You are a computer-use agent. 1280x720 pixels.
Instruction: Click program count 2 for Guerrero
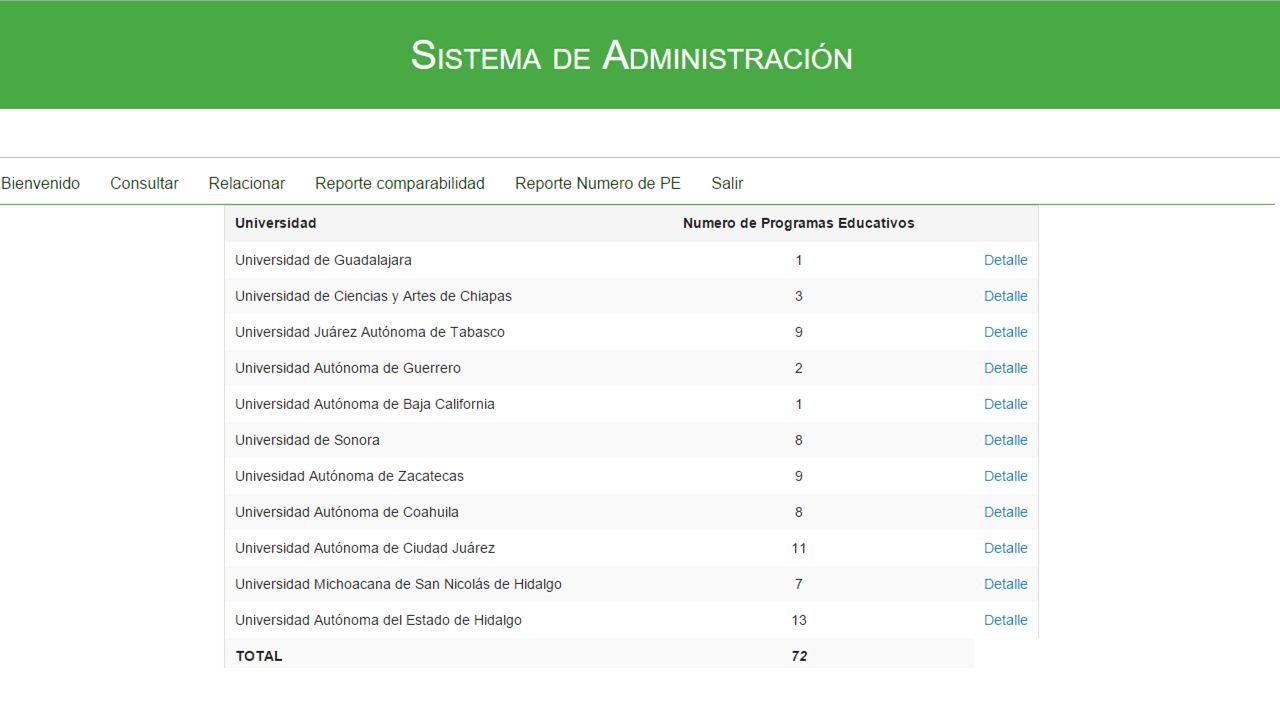point(799,368)
